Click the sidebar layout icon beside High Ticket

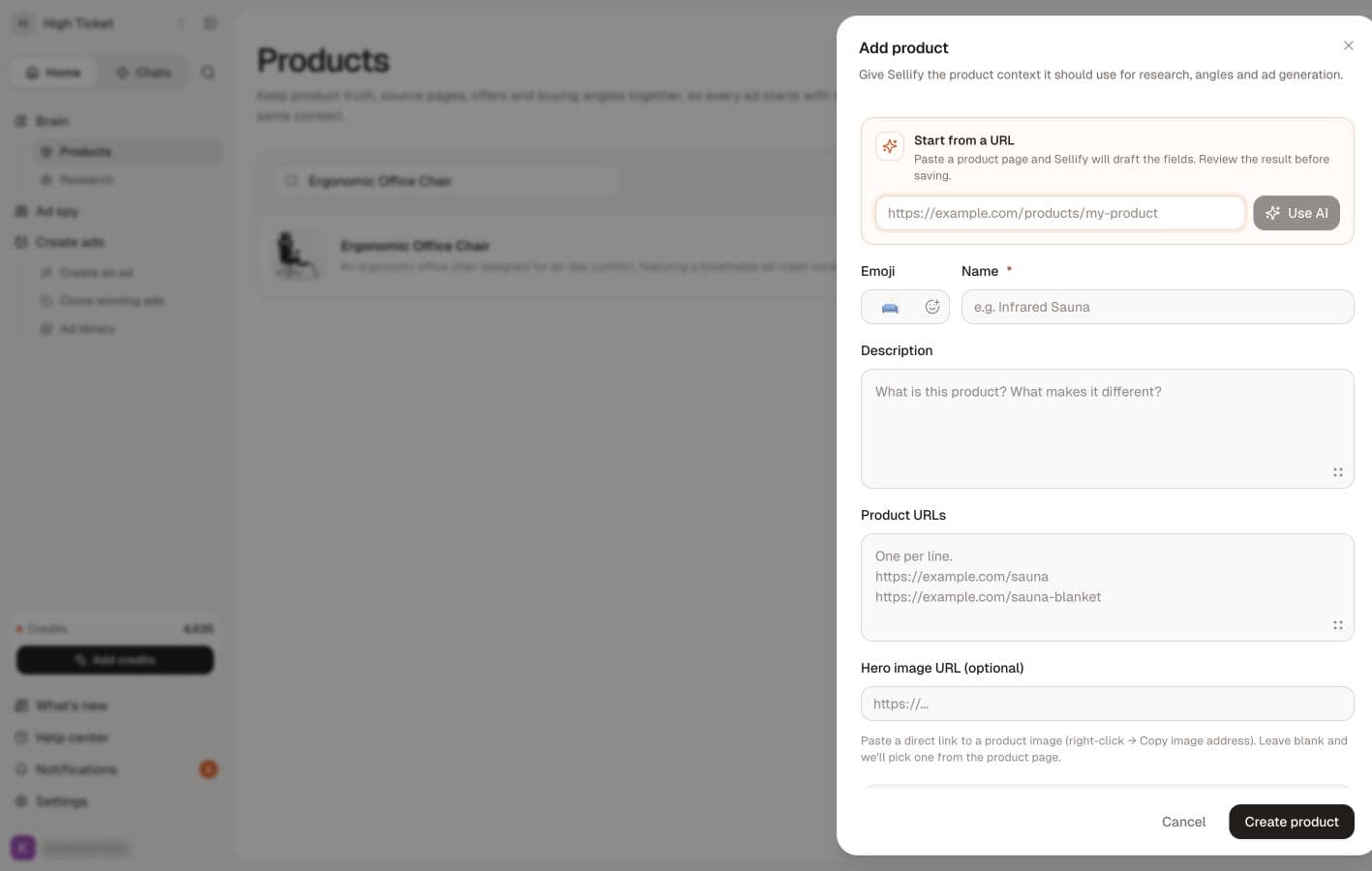tap(210, 23)
